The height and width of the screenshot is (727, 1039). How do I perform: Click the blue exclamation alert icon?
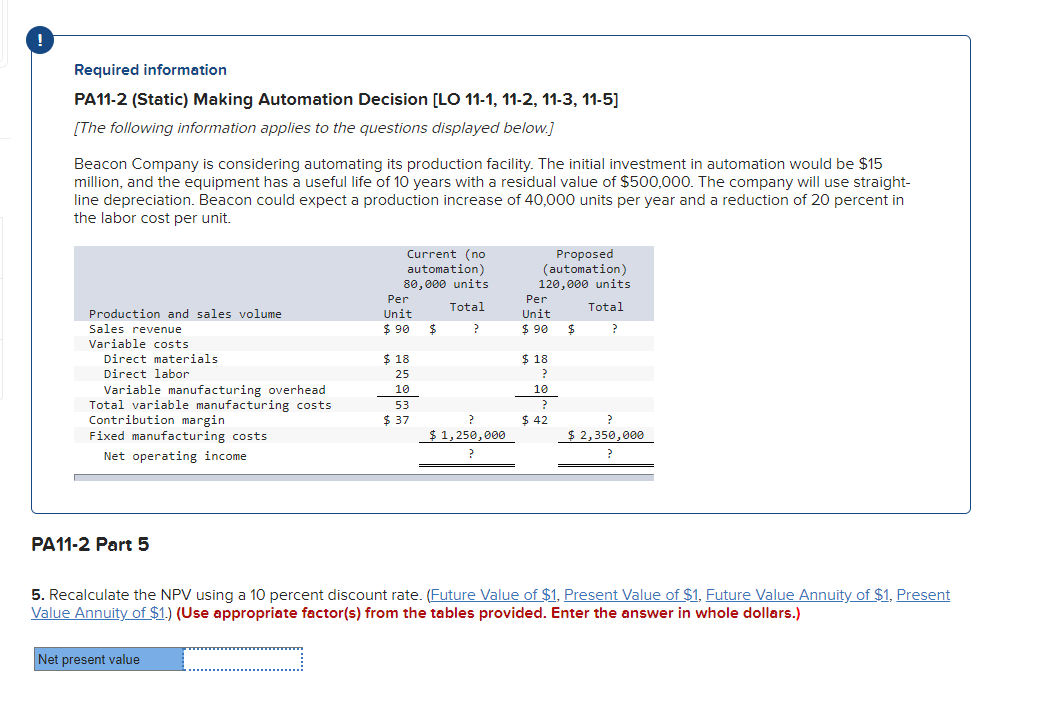click(x=39, y=40)
